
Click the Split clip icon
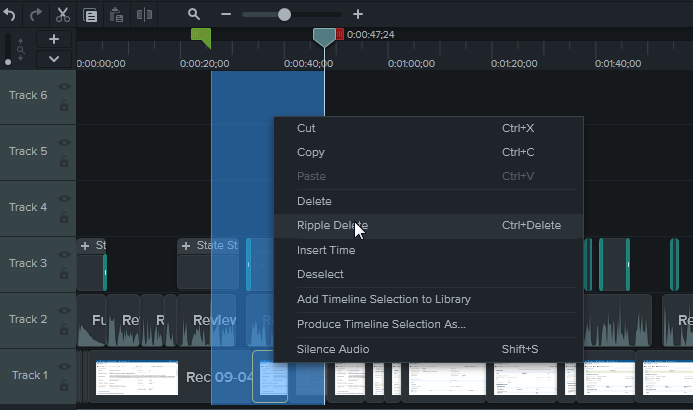144,15
